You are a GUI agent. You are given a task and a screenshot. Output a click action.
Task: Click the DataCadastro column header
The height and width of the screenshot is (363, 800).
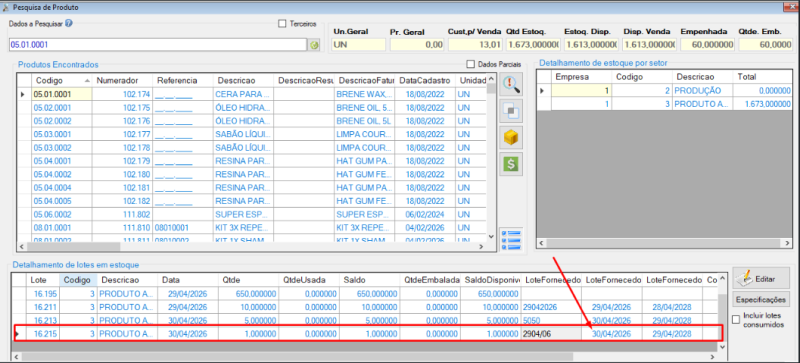(x=425, y=81)
